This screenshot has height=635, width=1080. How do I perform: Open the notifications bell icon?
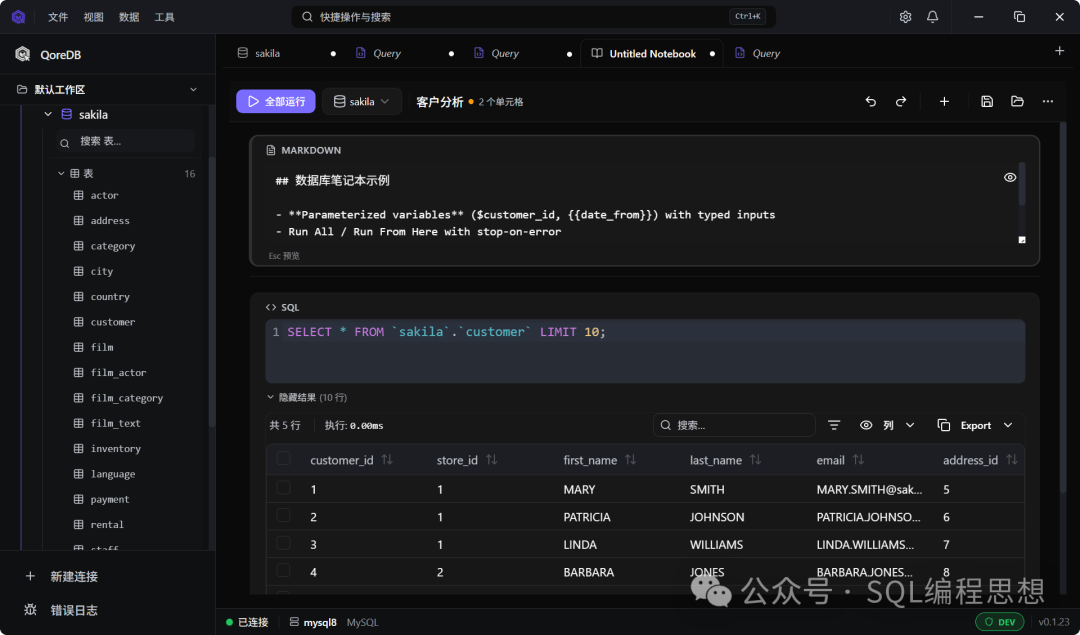[932, 17]
